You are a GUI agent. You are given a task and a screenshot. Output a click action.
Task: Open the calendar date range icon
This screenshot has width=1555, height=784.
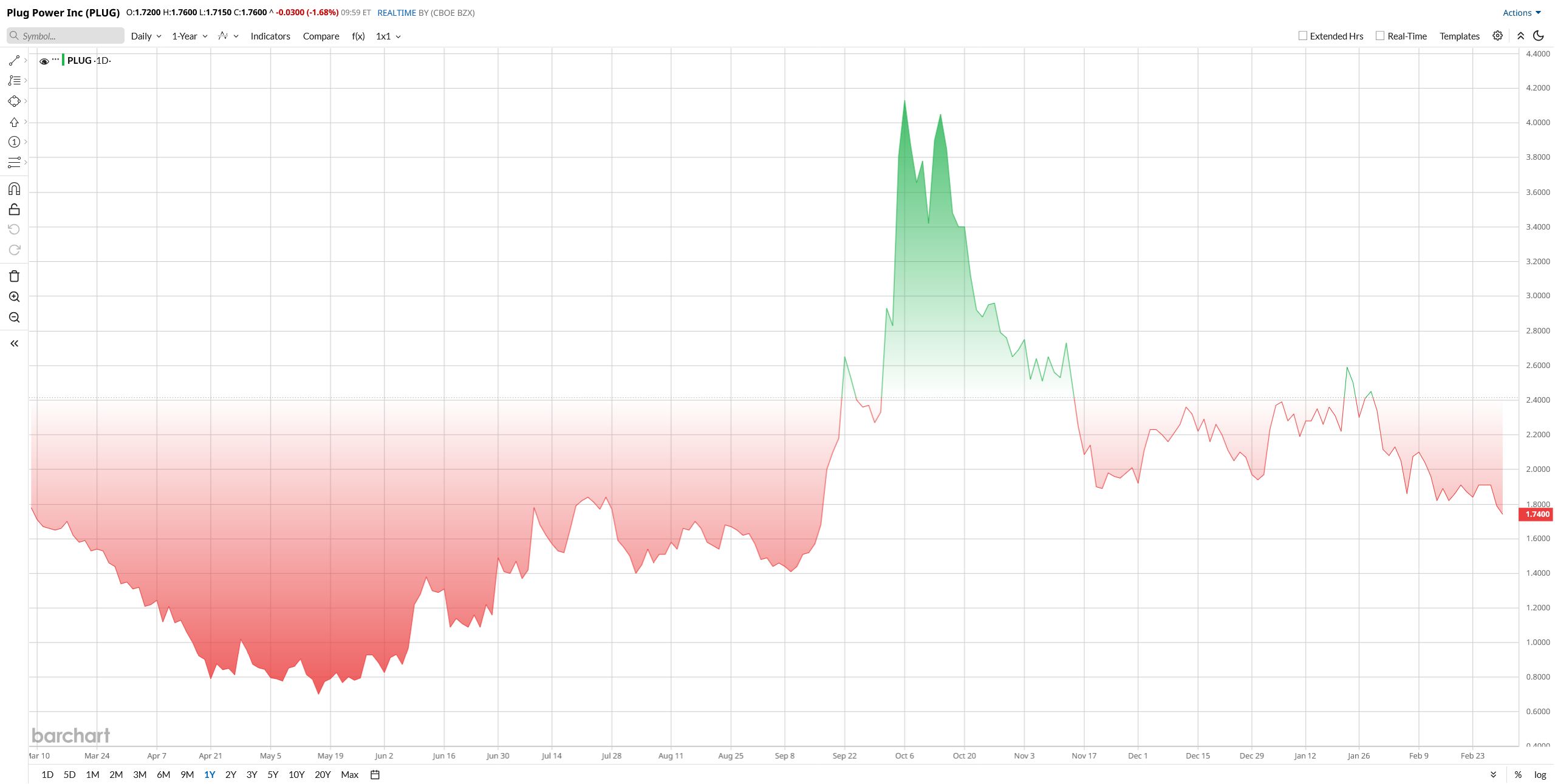[x=375, y=774]
